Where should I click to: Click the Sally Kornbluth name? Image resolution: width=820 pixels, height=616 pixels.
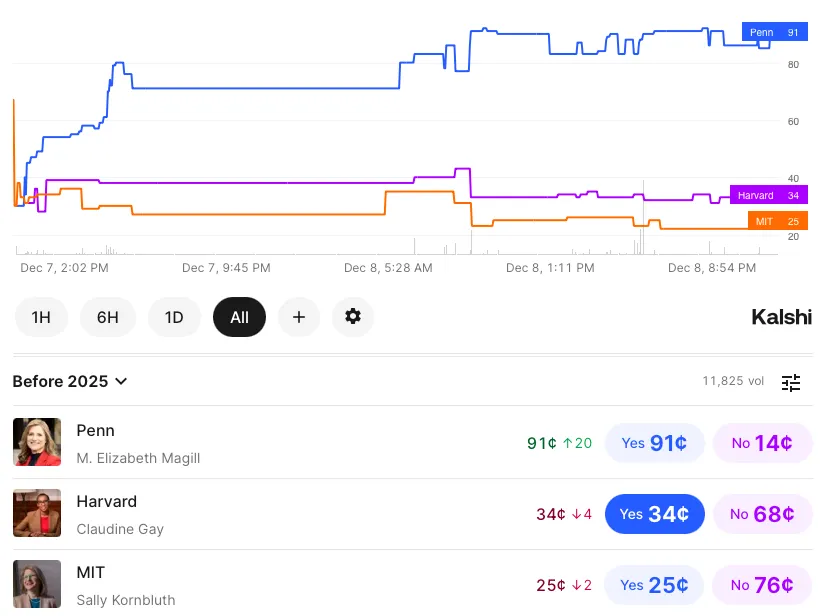[x=126, y=600]
